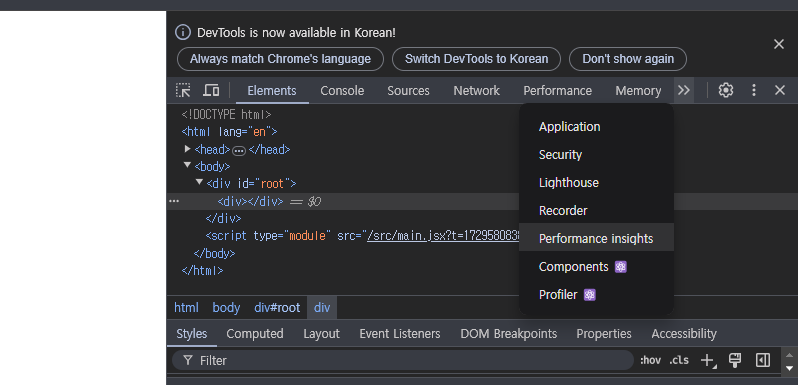The height and width of the screenshot is (385, 798).
Task: Collapse the body element node
Action: pyautogui.click(x=188, y=165)
